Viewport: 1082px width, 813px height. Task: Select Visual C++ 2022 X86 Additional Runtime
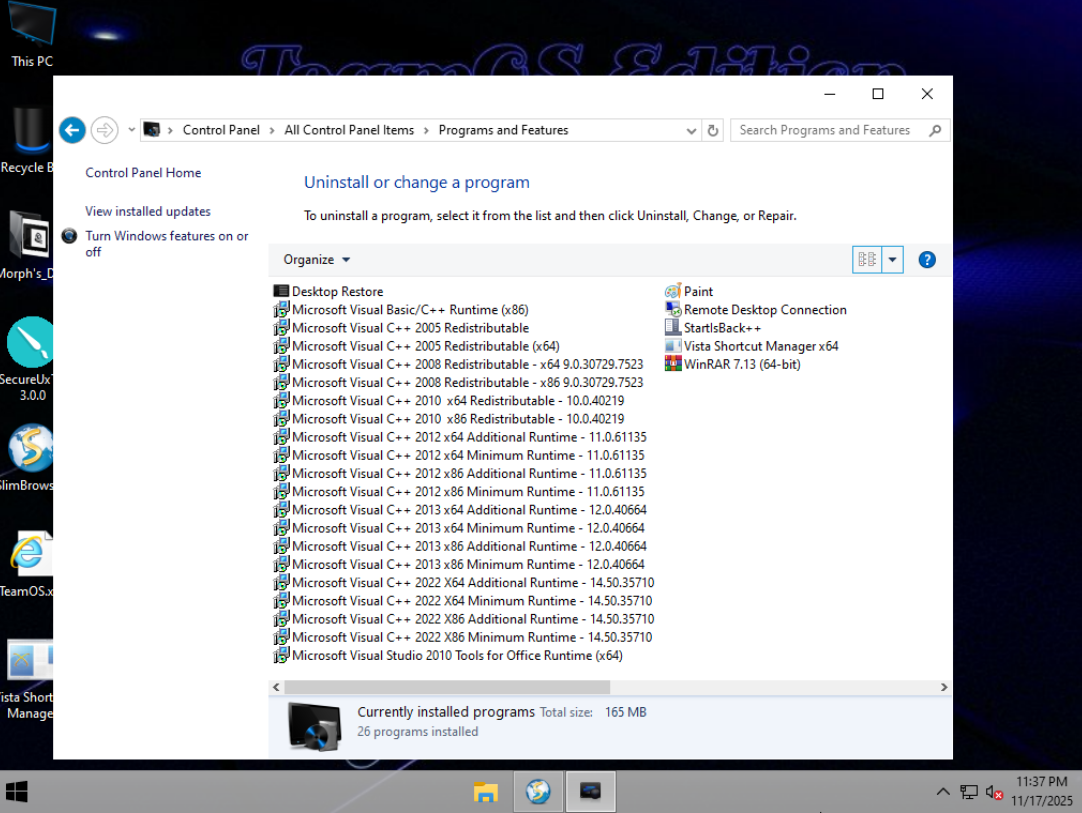(x=464, y=619)
